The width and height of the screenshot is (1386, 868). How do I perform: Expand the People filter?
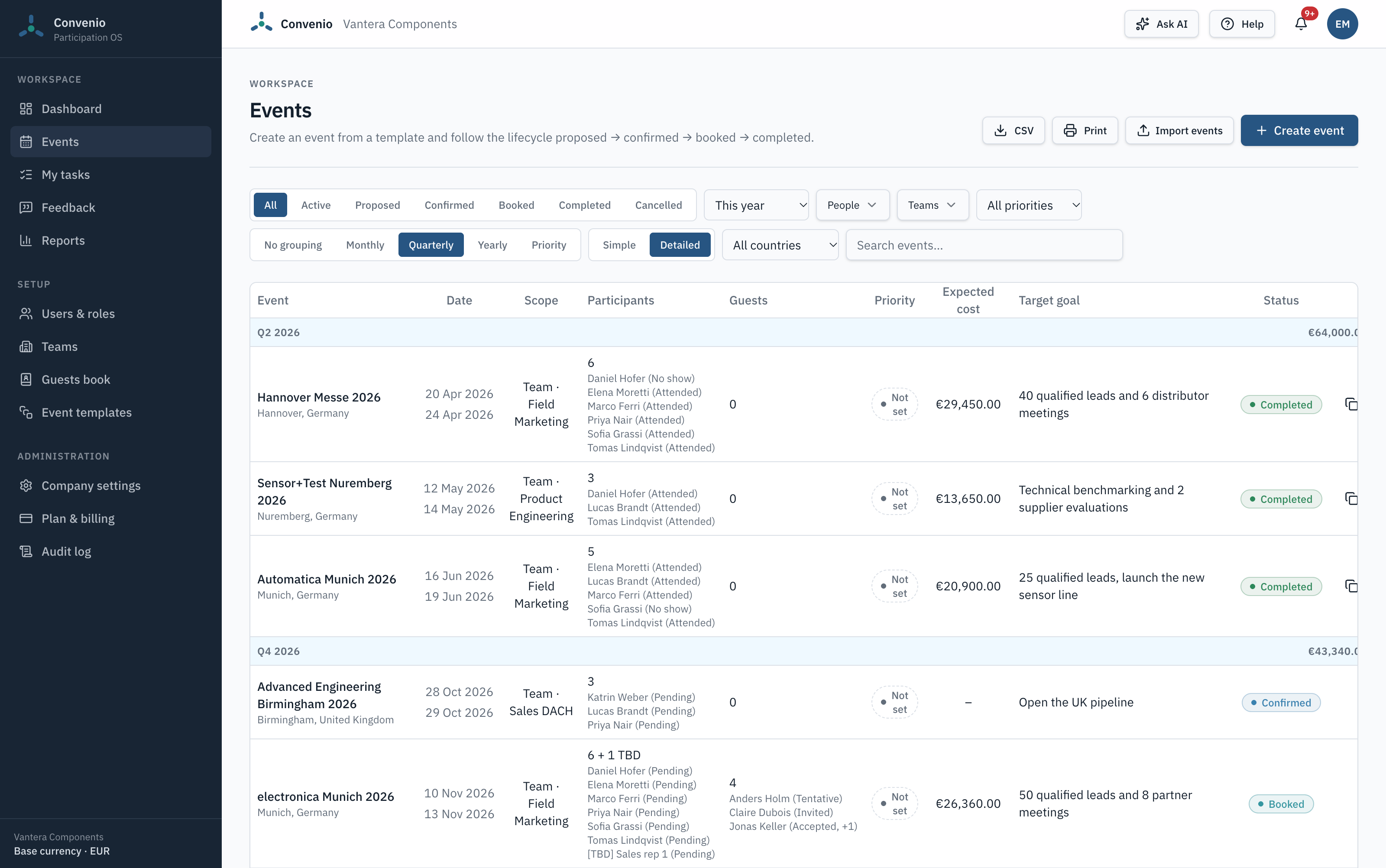[852, 205]
